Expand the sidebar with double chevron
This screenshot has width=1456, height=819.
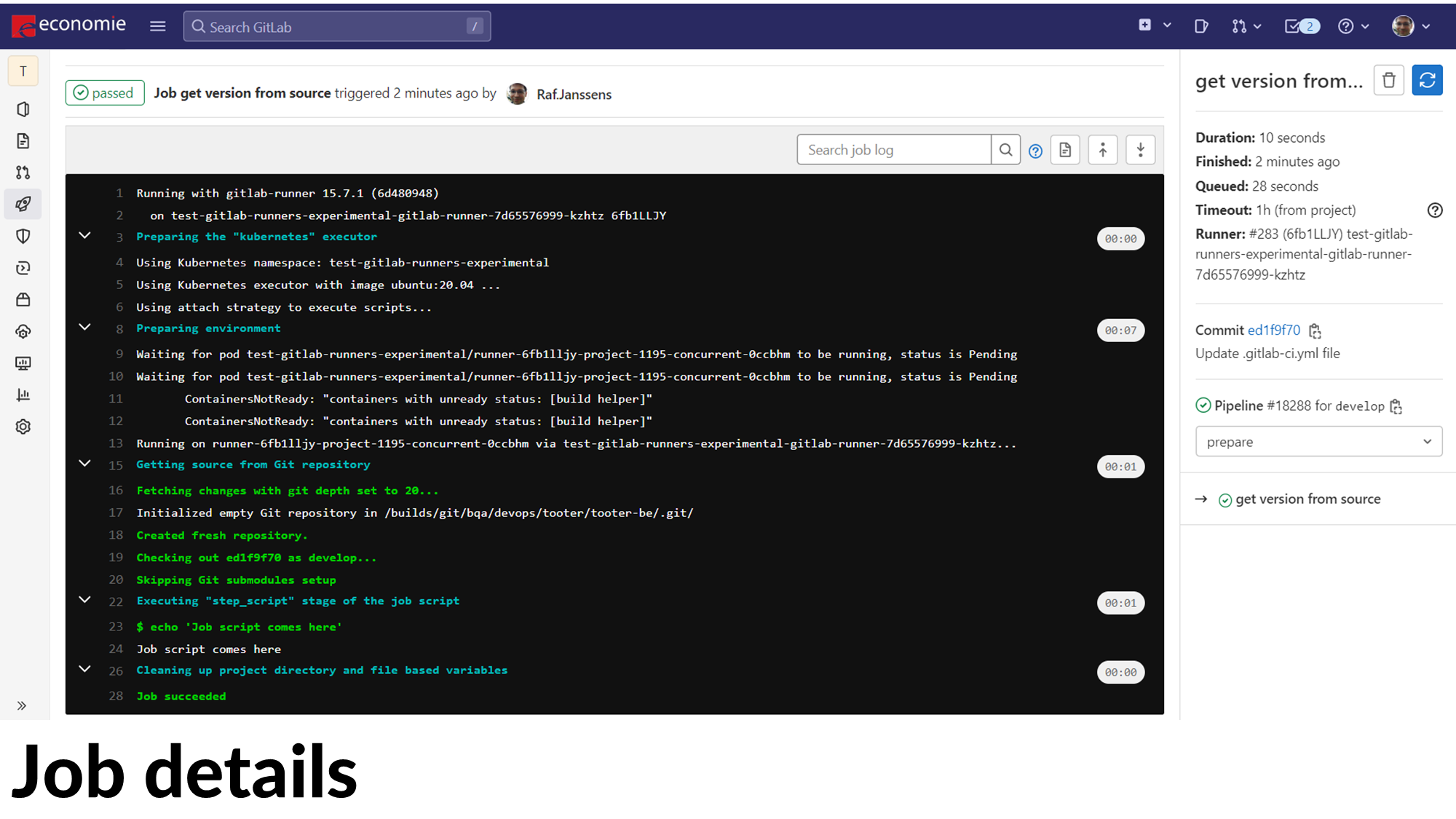[x=22, y=705]
